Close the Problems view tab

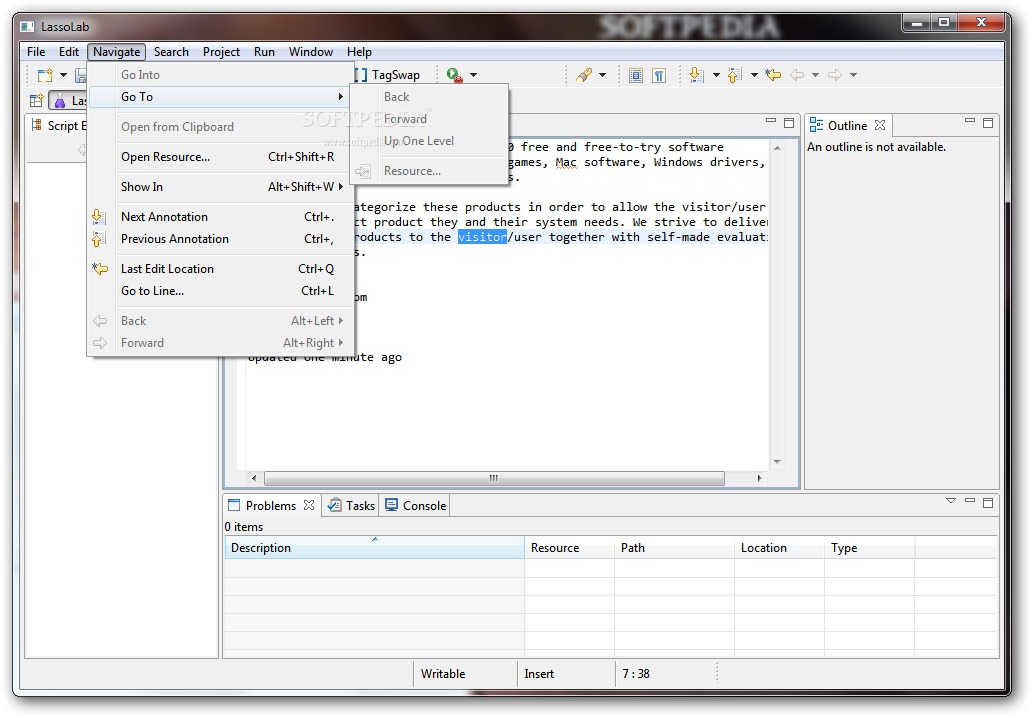tap(309, 505)
